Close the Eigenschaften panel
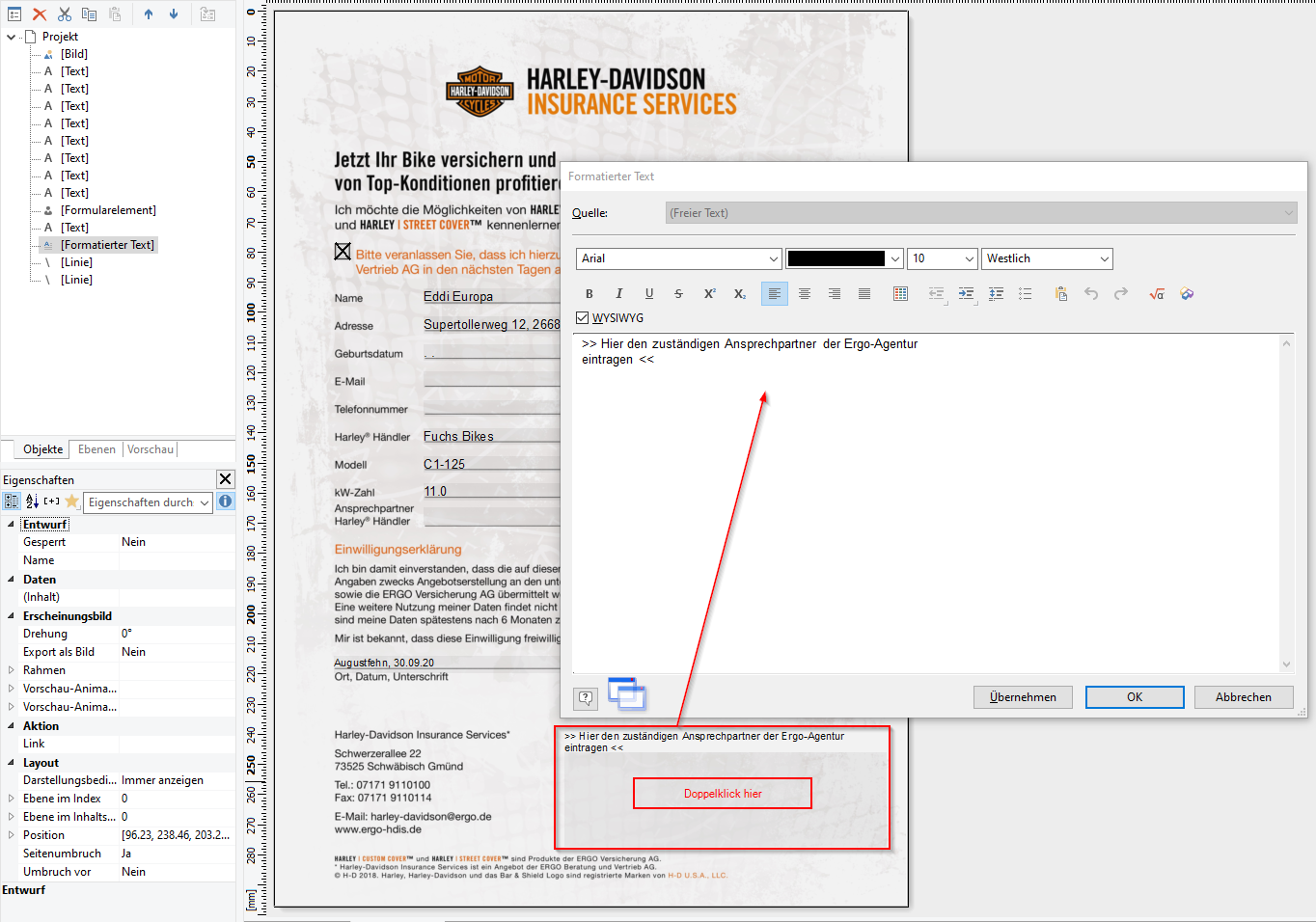Screen dimensions: 1316x922 pyautogui.click(x=225, y=479)
